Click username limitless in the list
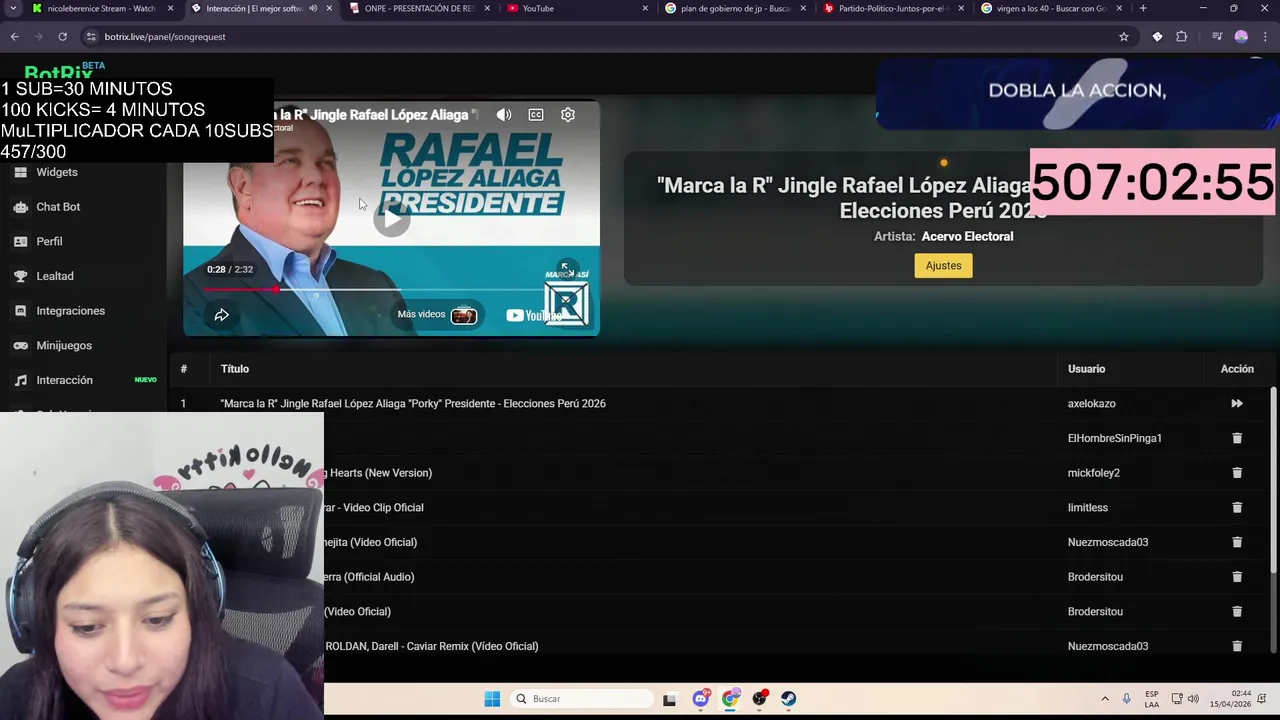Screen dimensions: 1280x720 (x=1087, y=508)
